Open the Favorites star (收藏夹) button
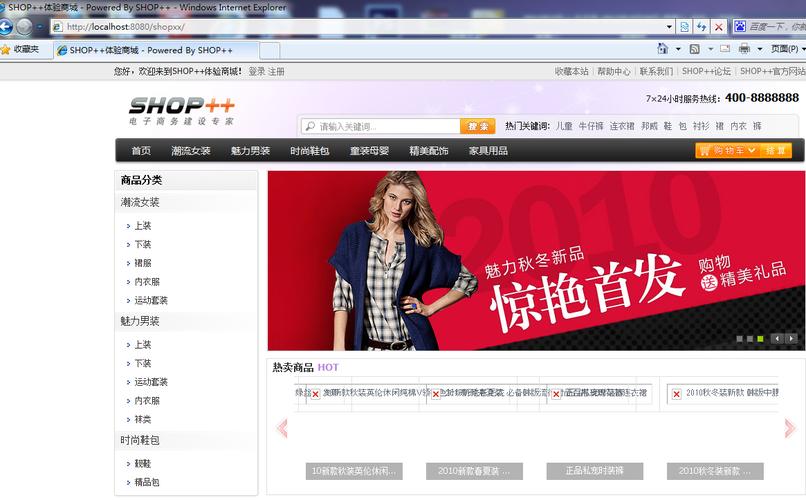The image size is (806, 500). 21,49
